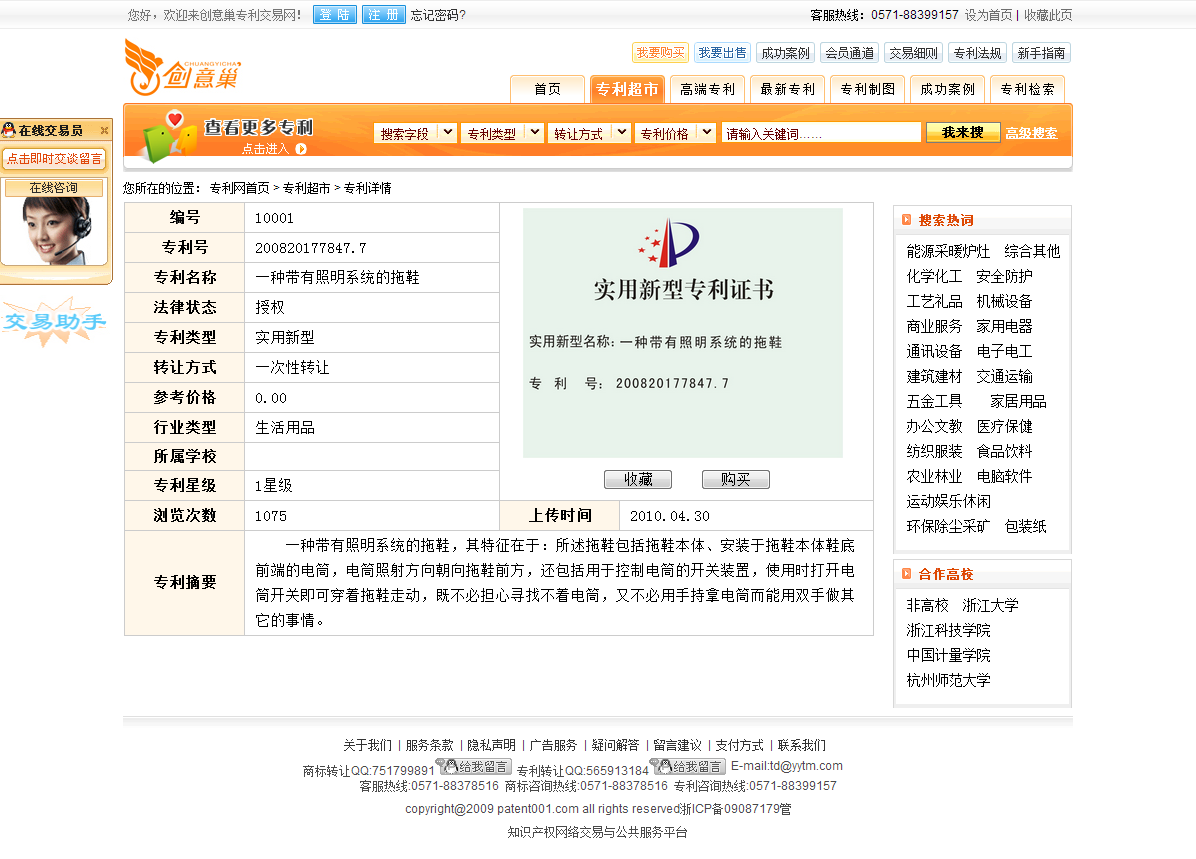
Task: Switch to the 高端专利 tab
Action: click(x=707, y=89)
